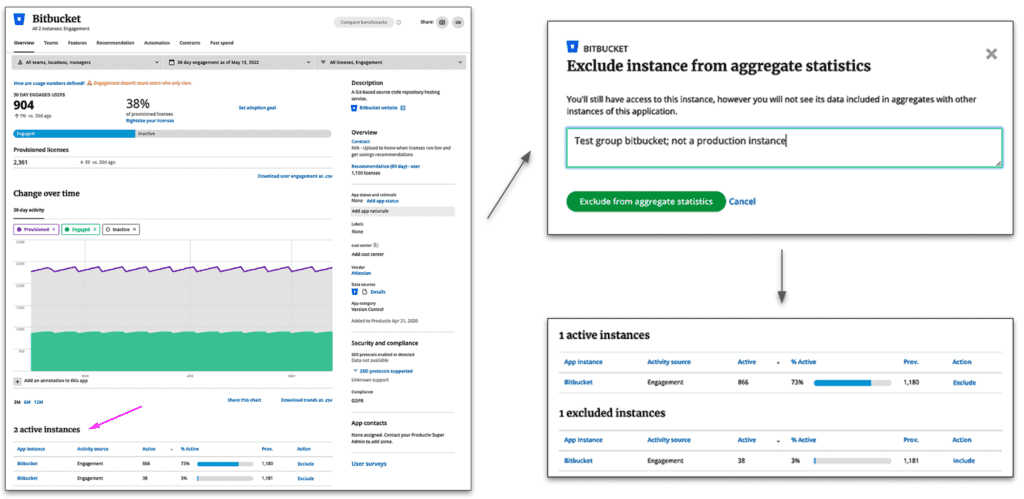The image size is (1024, 499).
Task: Download trends as .csv
Action: point(306,400)
